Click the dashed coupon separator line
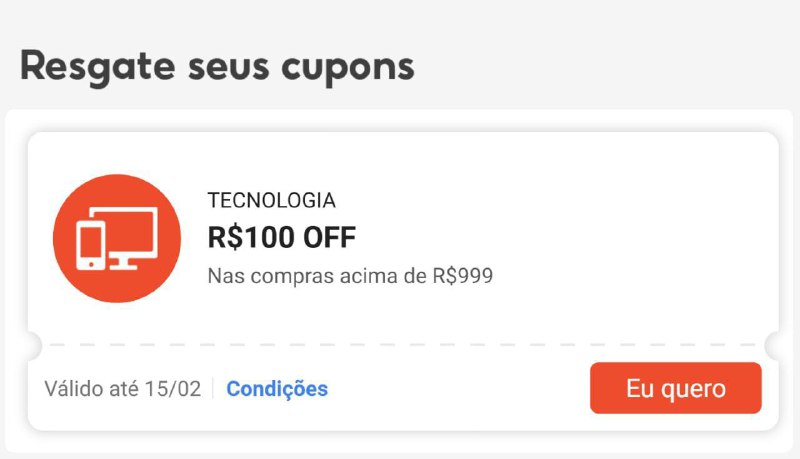Image resolution: width=800 pixels, height=459 pixels. tap(400, 345)
